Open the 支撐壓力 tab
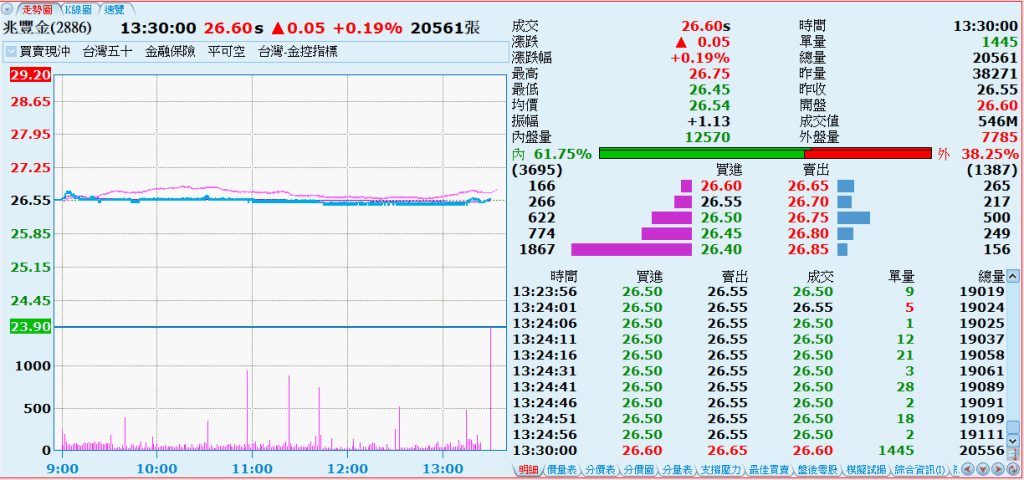This screenshot has width=1024, height=480. (720, 470)
